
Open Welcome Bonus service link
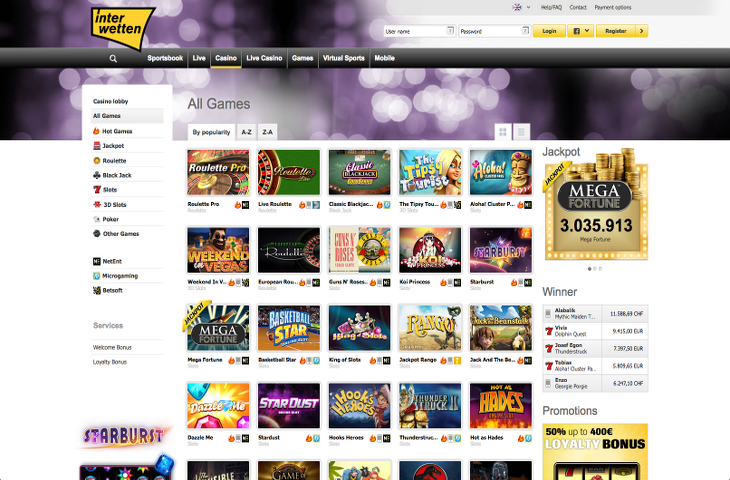click(x=112, y=347)
